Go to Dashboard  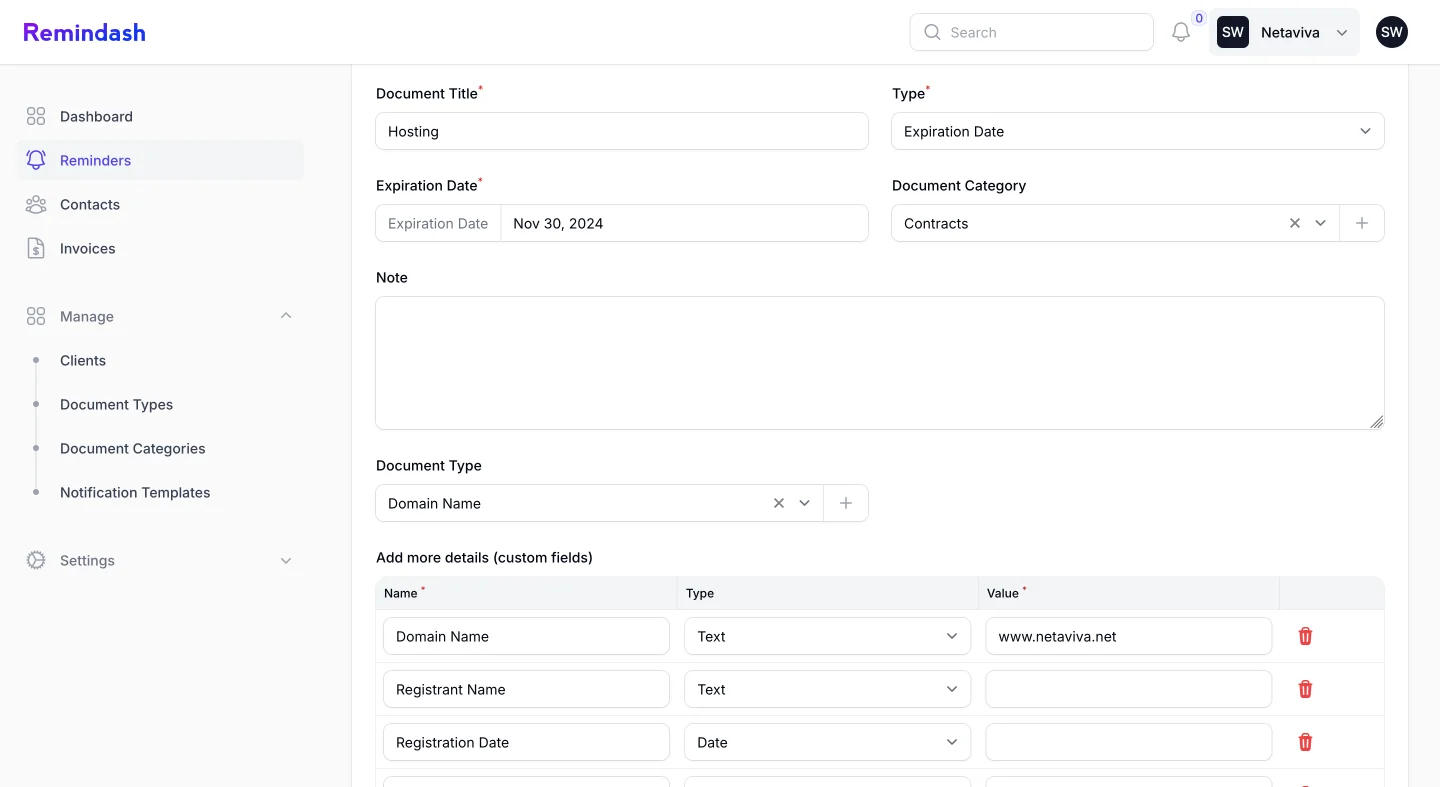(160, 116)
